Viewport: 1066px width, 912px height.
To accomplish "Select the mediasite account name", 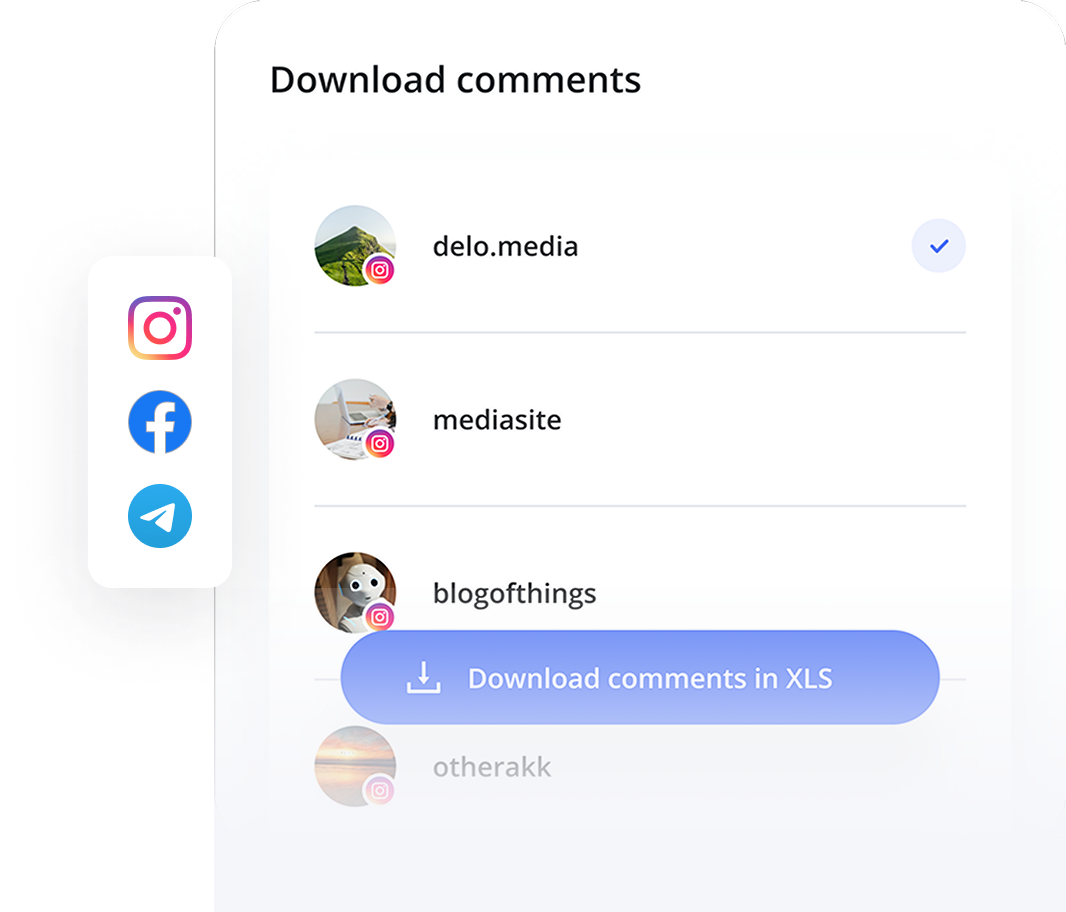I will [497, 420].
